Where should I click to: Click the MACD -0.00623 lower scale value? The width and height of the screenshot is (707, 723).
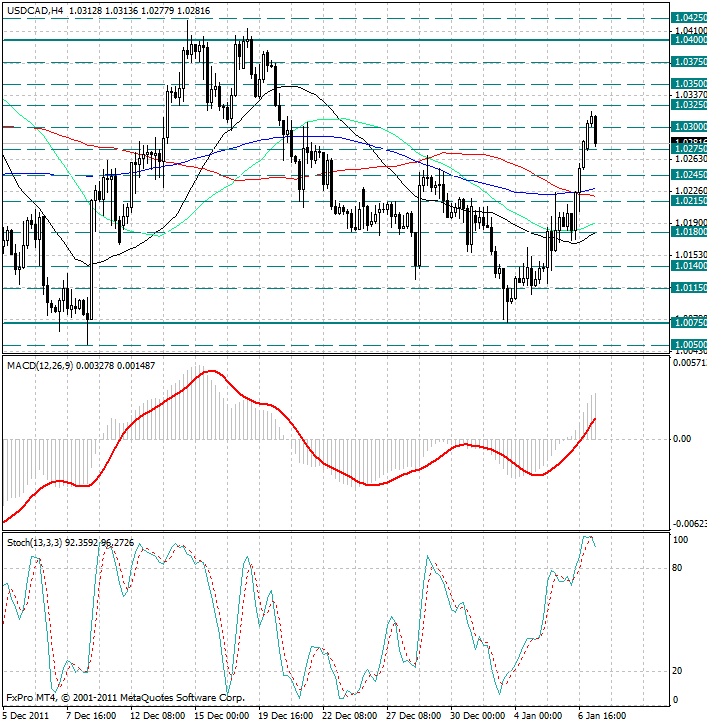(x=689, y=523)
